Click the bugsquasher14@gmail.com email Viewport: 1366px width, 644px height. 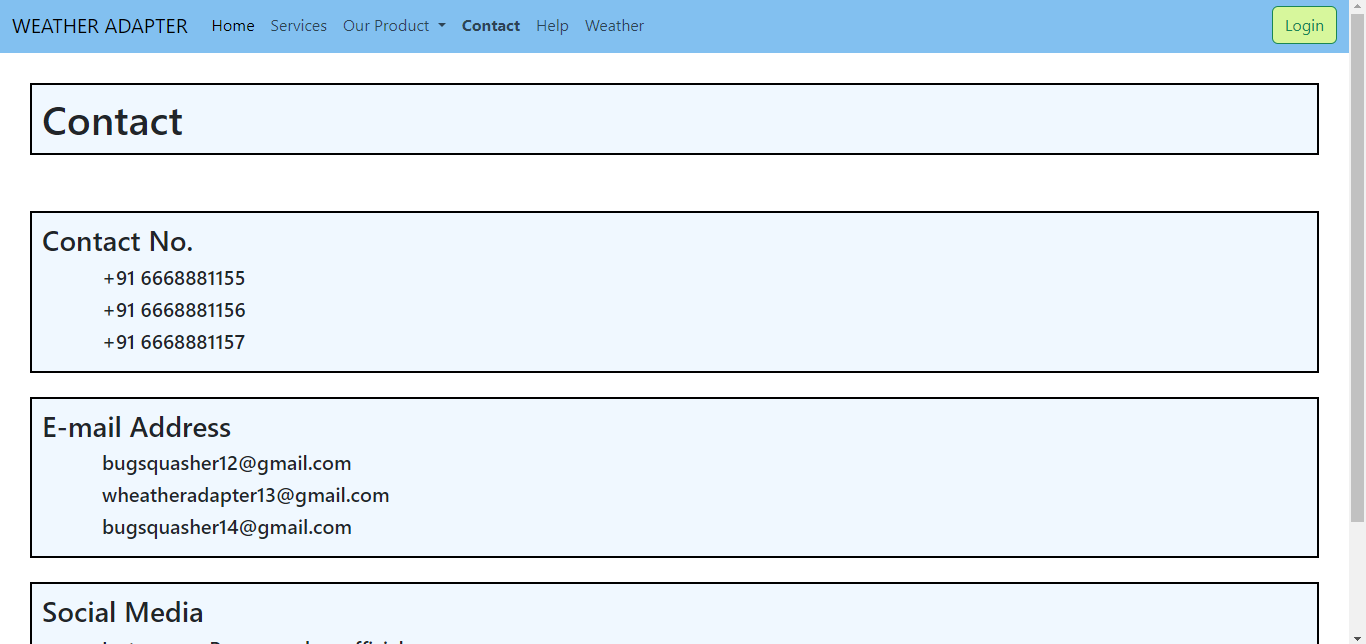click(227, 527)
